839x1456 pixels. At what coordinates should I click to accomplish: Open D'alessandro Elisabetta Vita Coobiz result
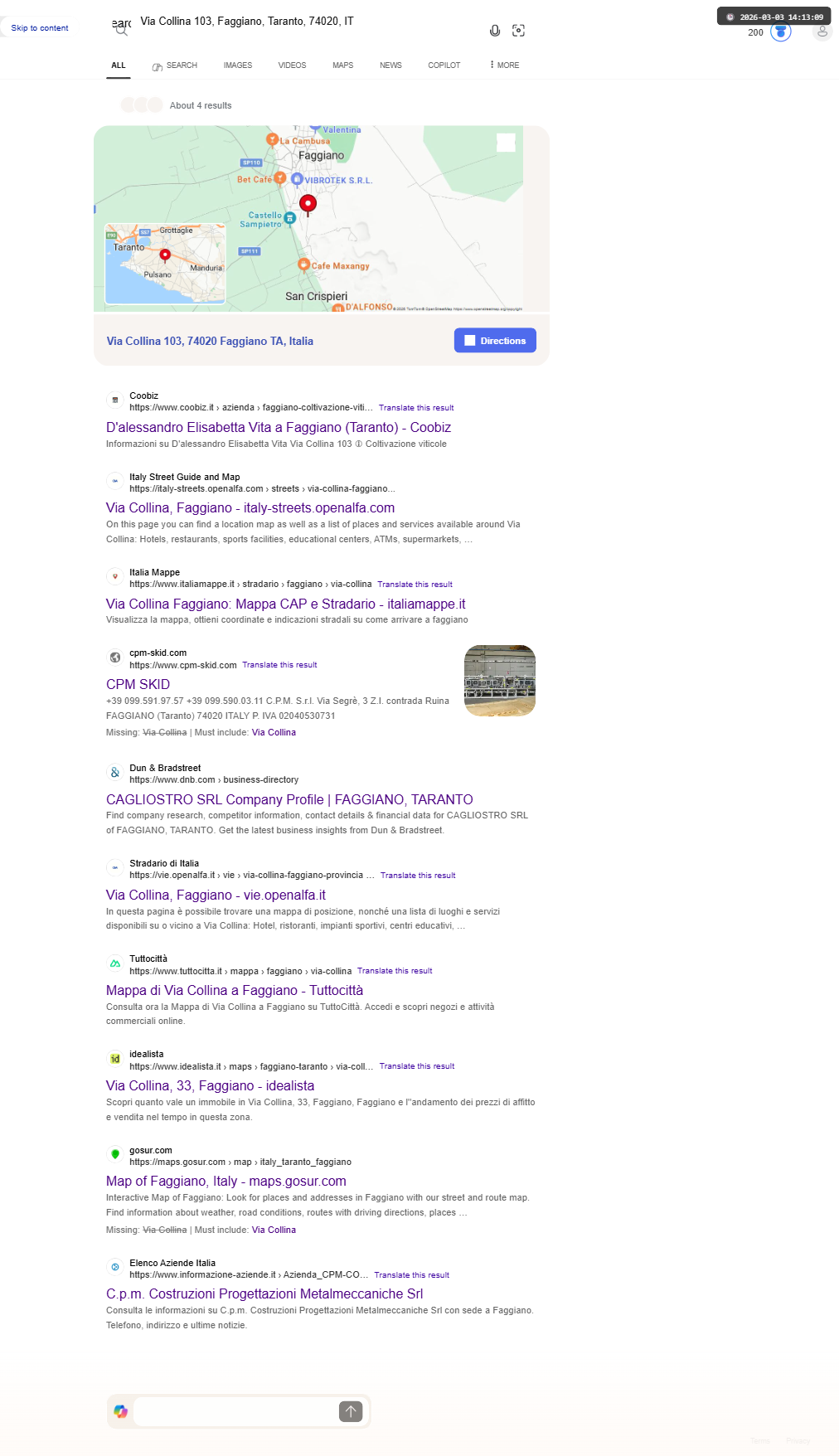point(279,428)
